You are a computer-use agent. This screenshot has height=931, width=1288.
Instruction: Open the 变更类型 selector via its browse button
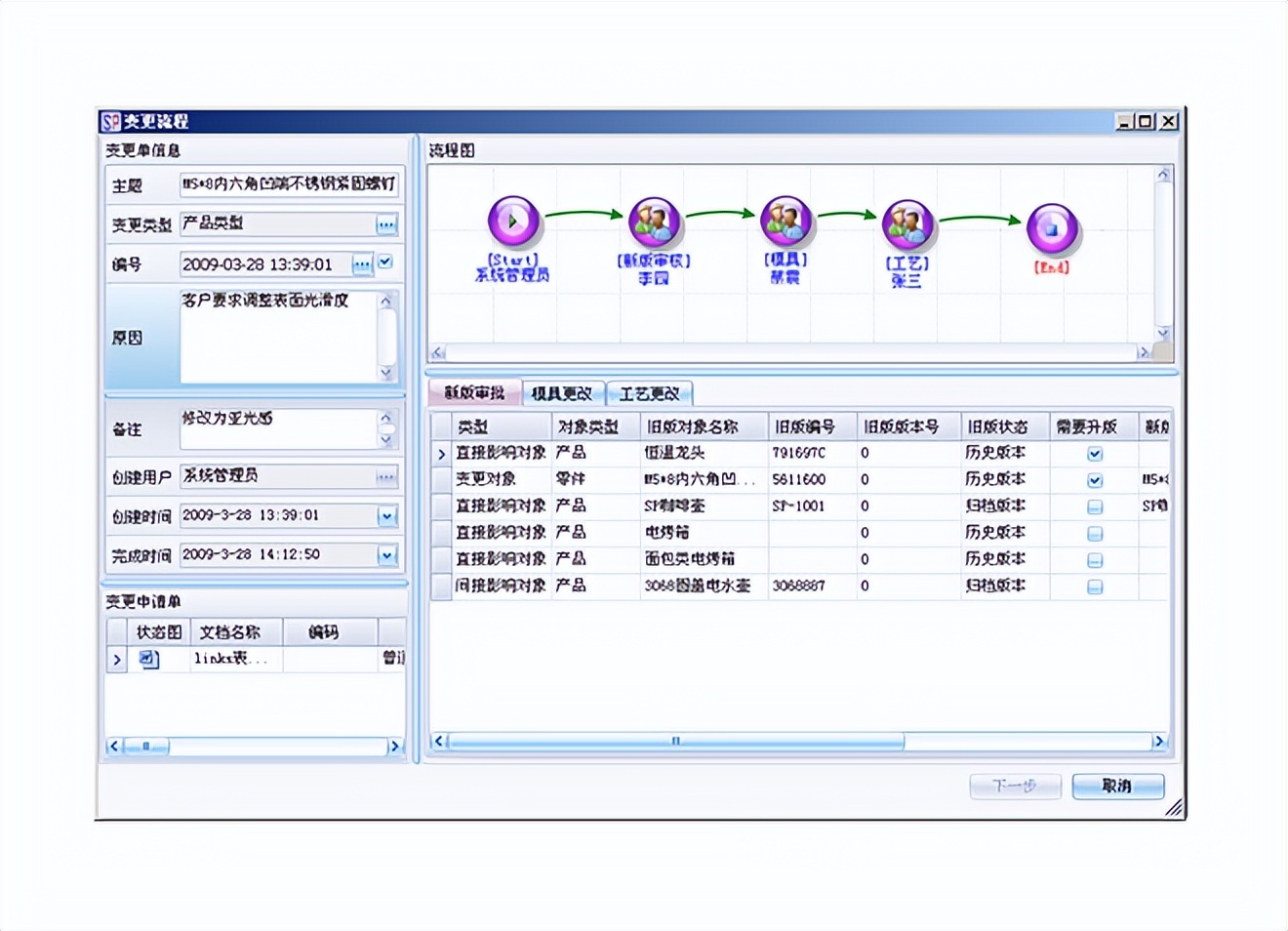point(388,224)
